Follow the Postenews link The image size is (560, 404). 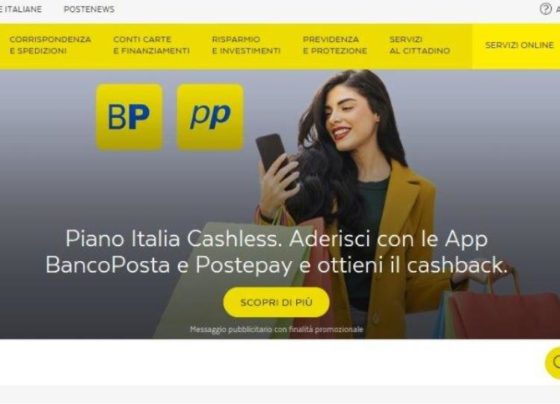[89, 9]
